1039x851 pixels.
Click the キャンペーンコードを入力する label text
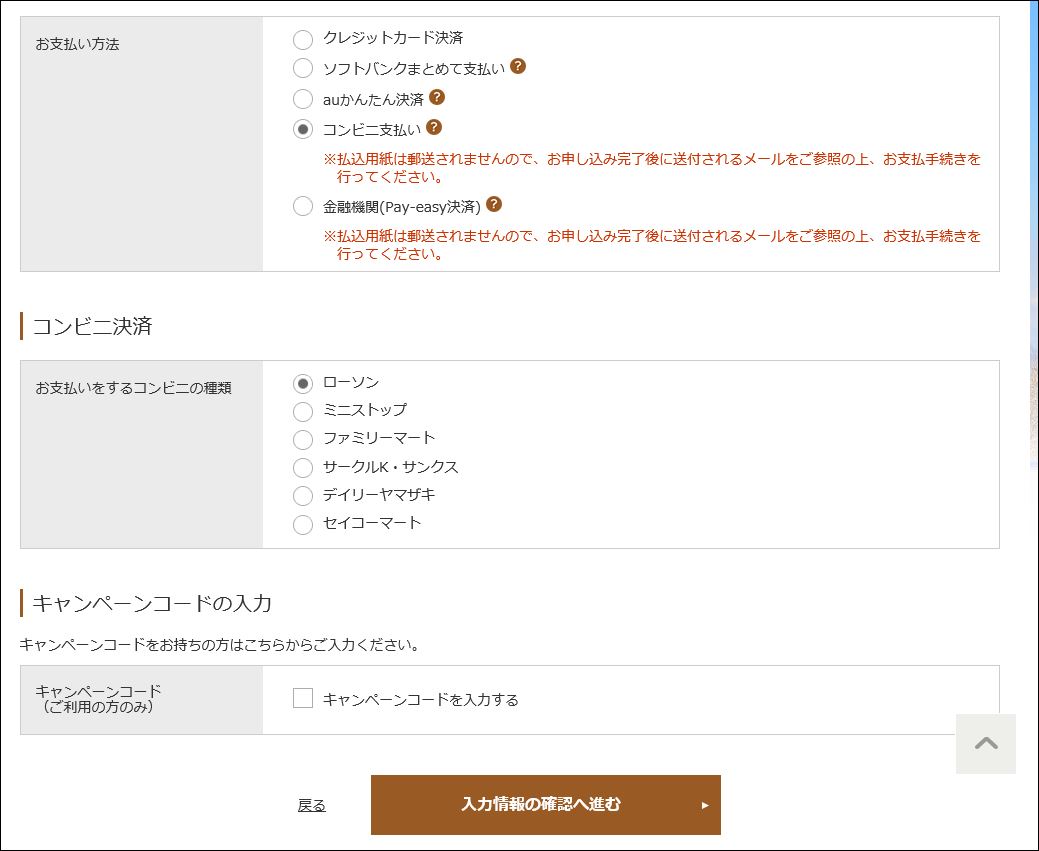(420, 699)
